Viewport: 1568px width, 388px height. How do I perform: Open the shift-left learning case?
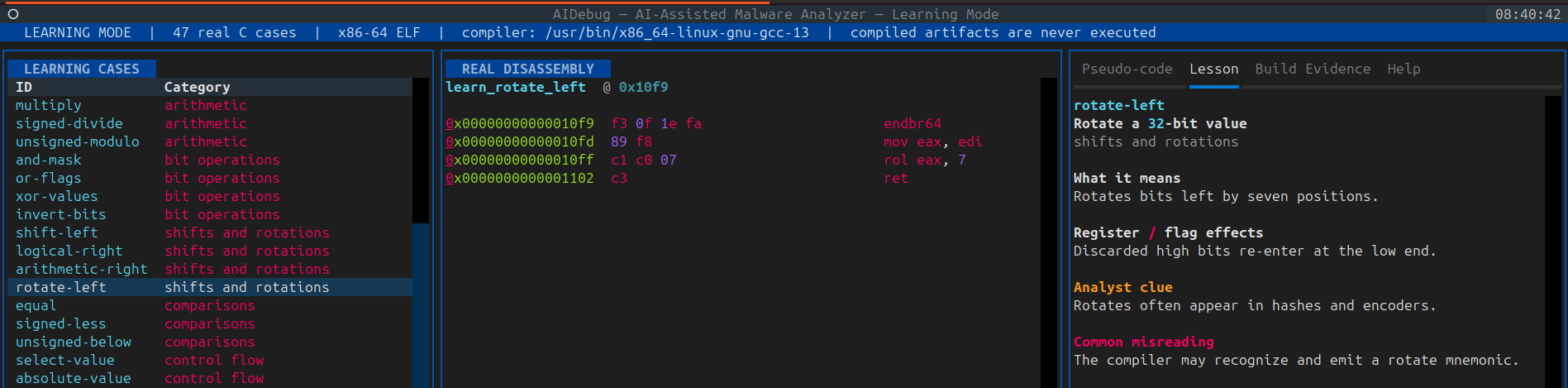210,232
